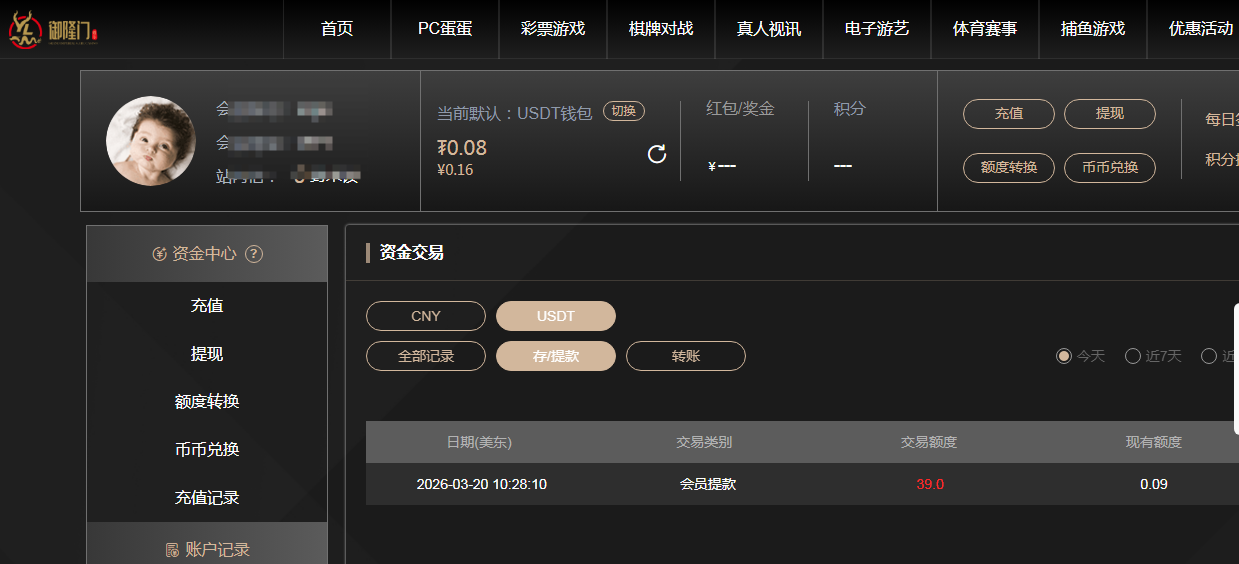The height and width of the screenshot is (564, 1239).
Task: Switch to the USDT currency tab
Action: (x=556, y=316)
